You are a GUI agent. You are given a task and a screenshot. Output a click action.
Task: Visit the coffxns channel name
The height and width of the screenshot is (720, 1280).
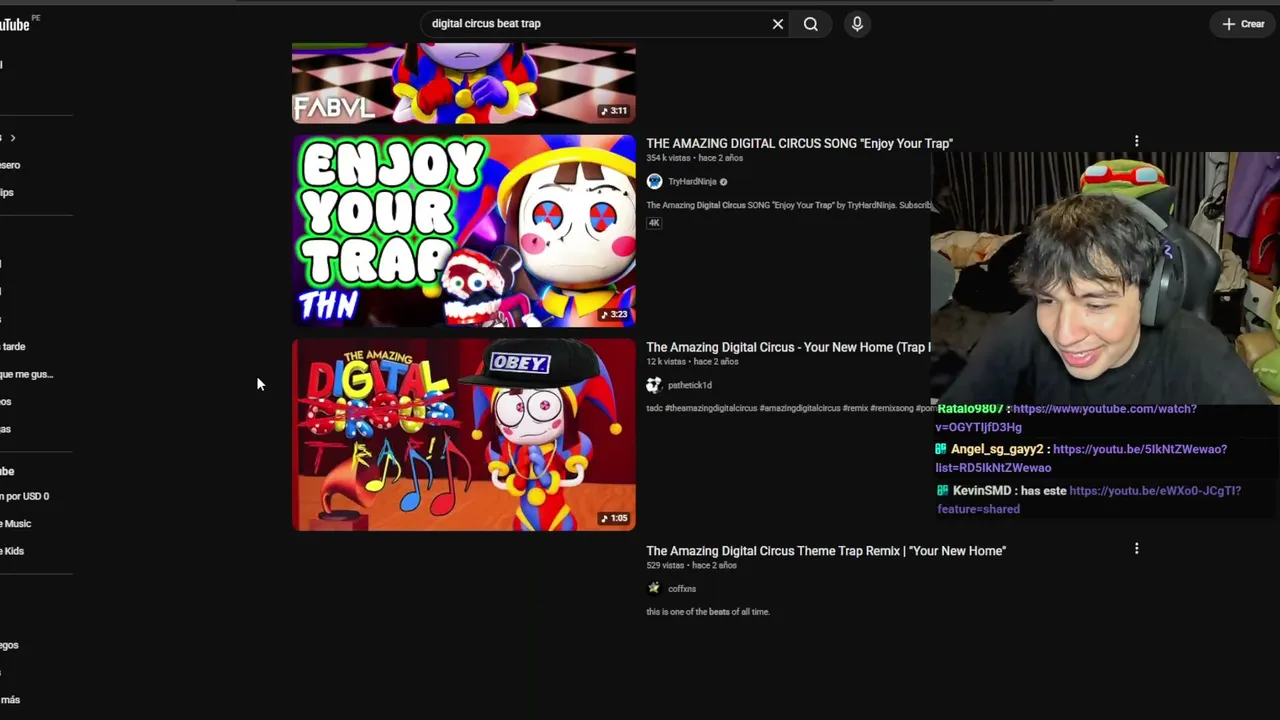682,589
